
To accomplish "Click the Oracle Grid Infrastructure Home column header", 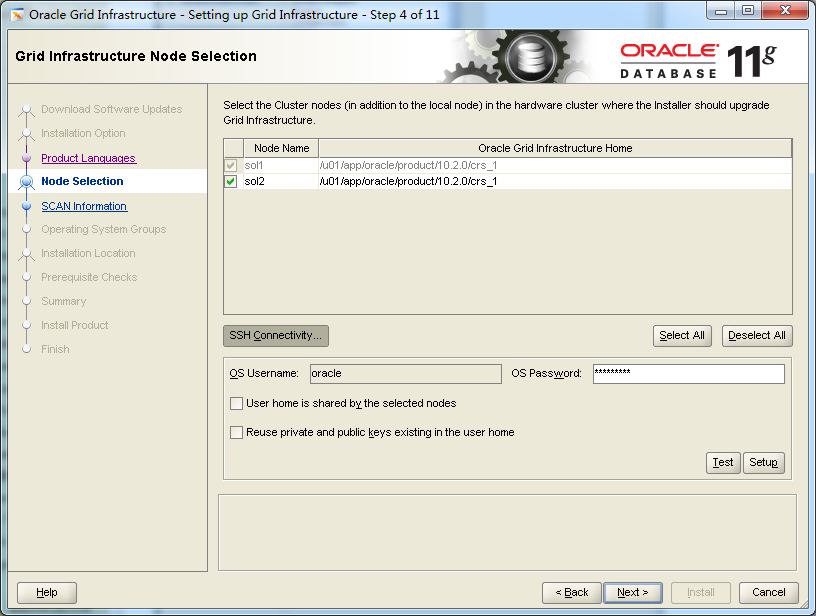I will click(555, 148).
